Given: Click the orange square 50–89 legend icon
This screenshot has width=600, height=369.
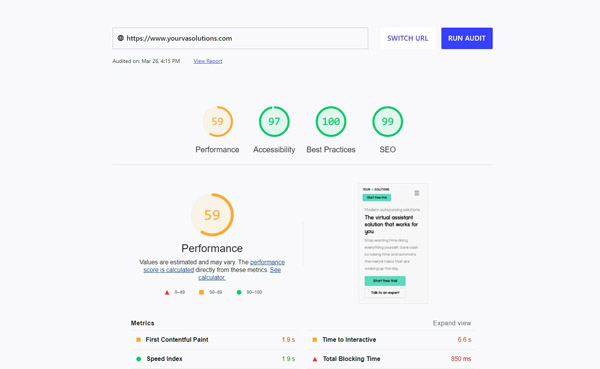Looking at the screenshot, I should [x=201, y=292].
